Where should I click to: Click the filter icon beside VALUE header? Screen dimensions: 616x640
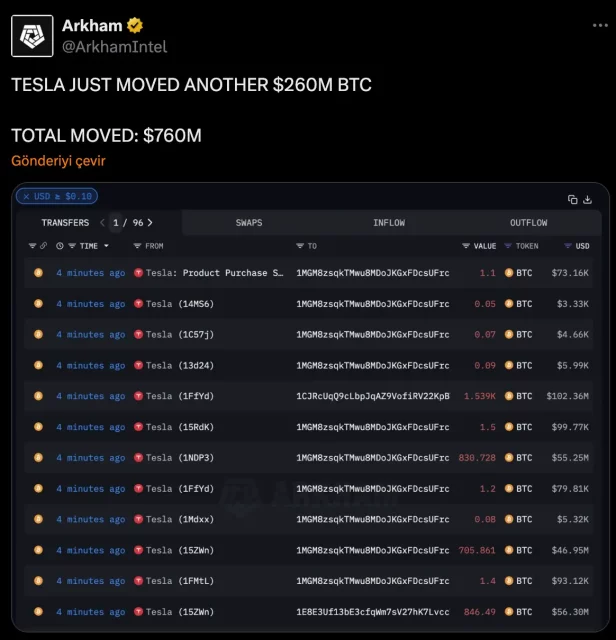(465, 246)
